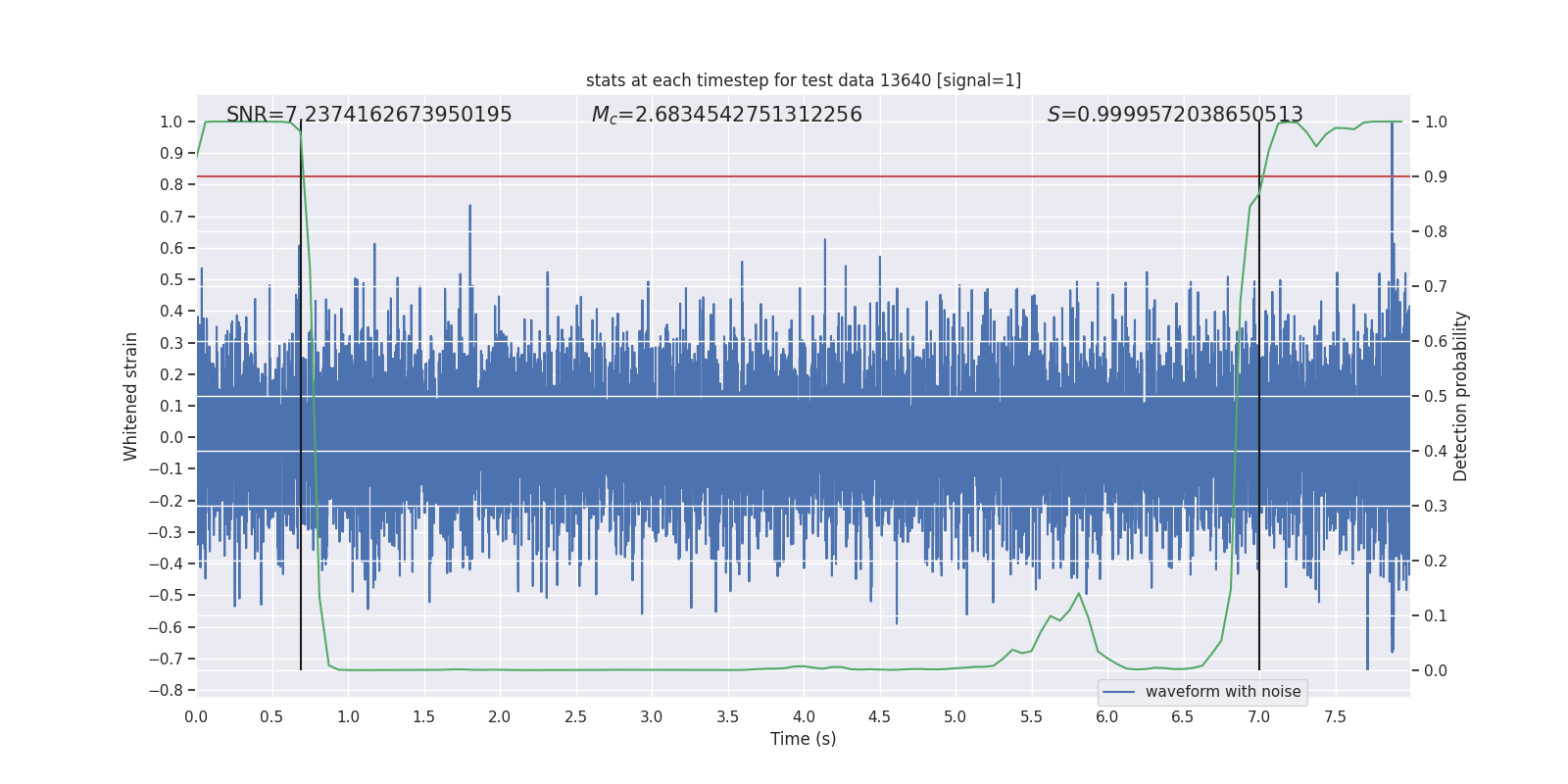Click the Time (s) axis label

click(x=804, y=739)
